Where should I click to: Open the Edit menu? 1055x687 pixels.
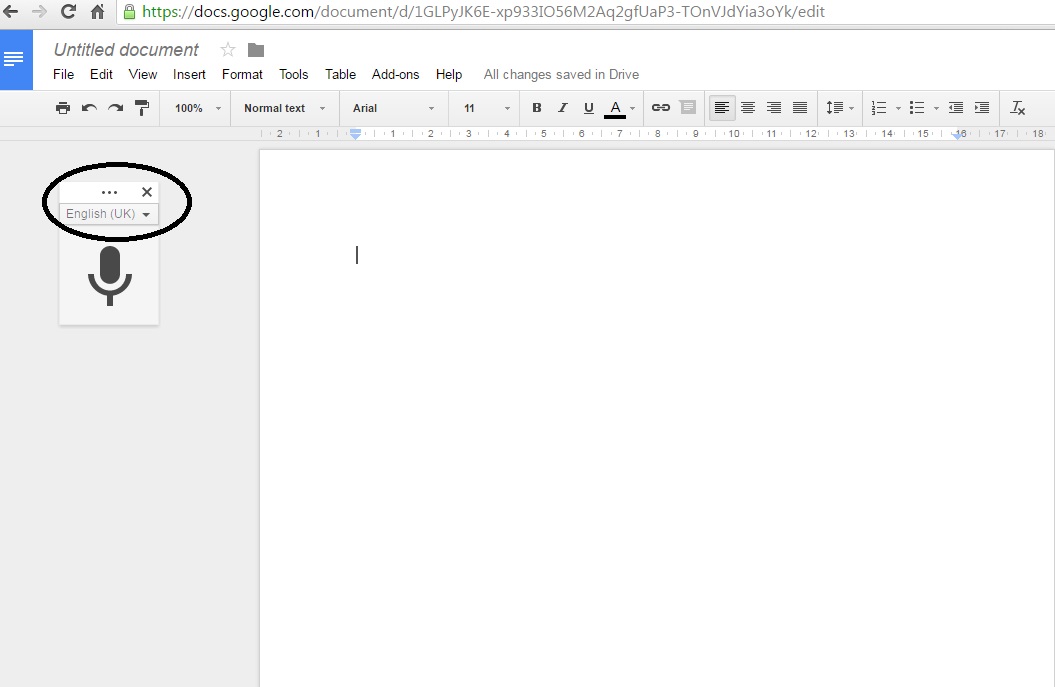[101, 74]
